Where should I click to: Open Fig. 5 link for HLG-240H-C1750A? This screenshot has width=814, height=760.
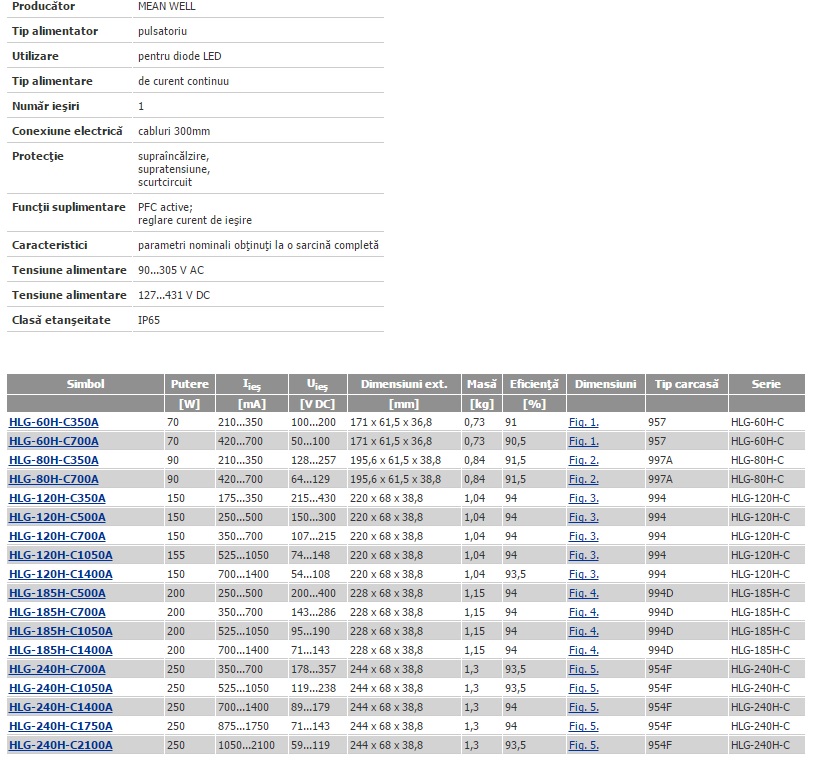click(x=584, y=726)
